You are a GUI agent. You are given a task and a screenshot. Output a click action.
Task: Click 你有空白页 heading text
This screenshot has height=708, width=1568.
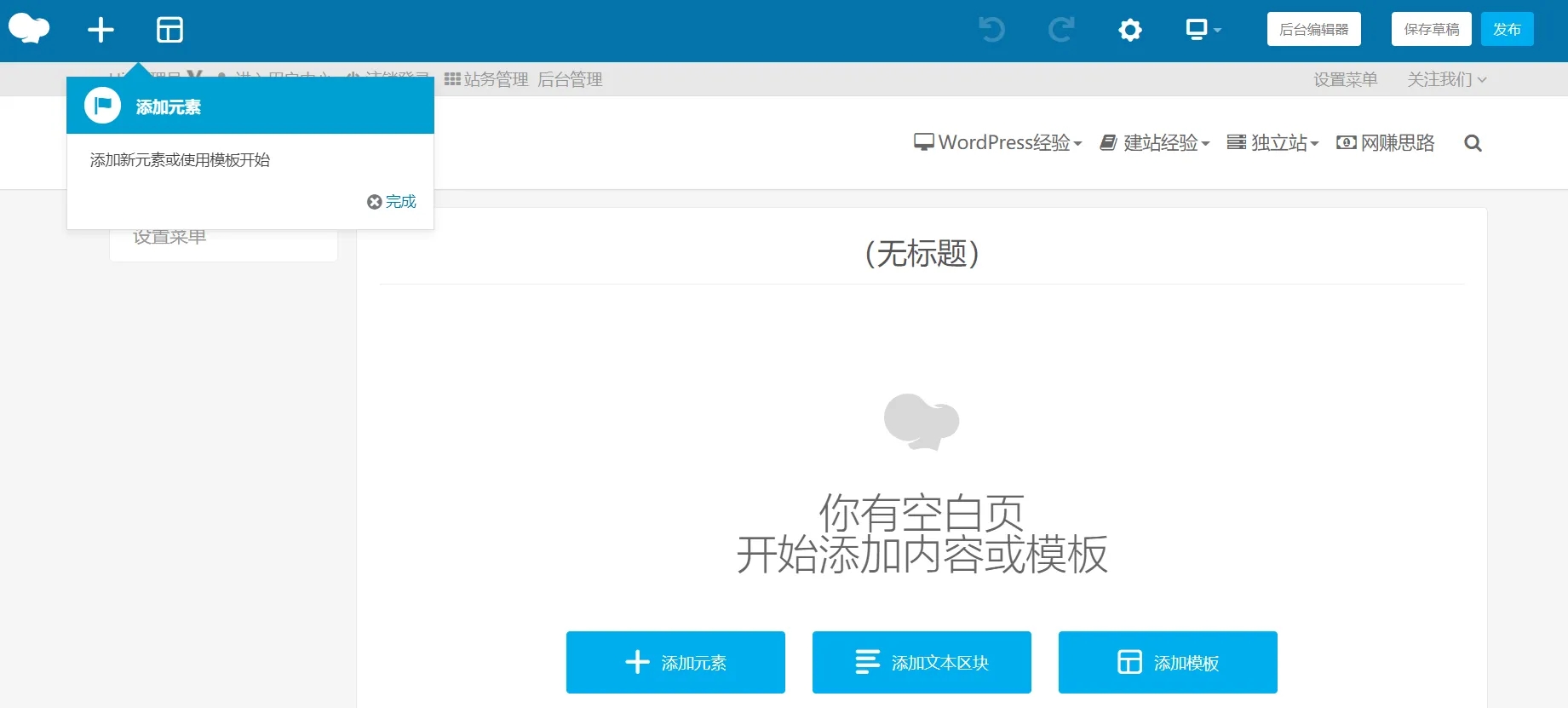pyautogui.click(x=922, y=513)
